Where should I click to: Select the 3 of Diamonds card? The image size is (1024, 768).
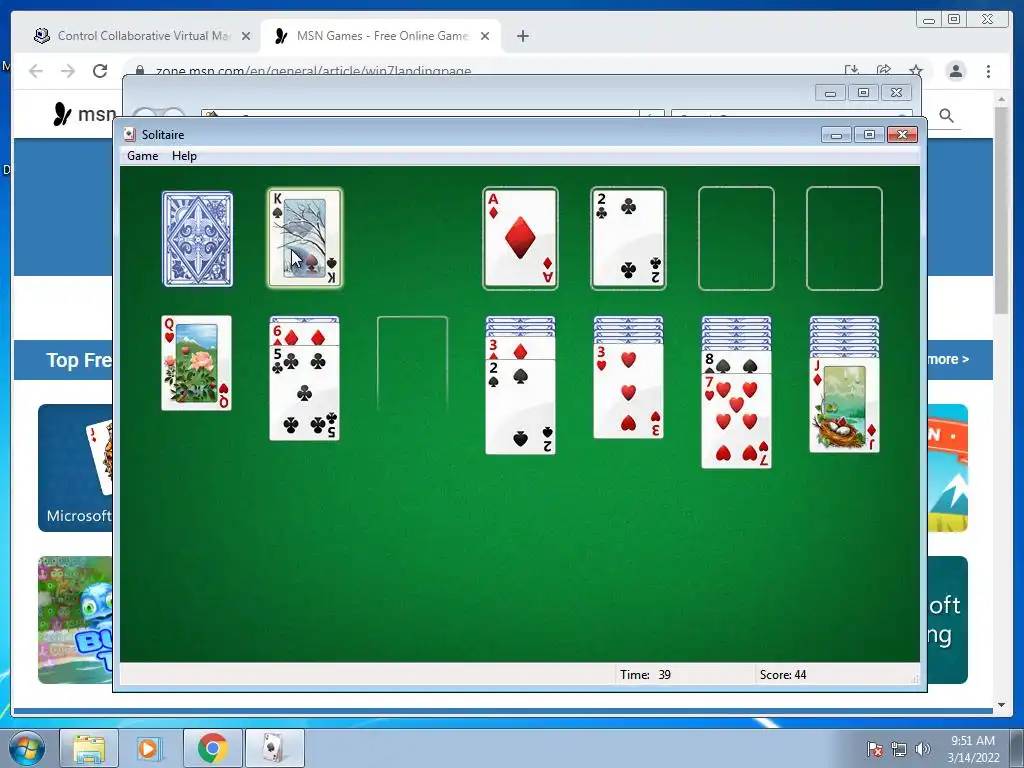pyautogui.click(x=520, y=348)
